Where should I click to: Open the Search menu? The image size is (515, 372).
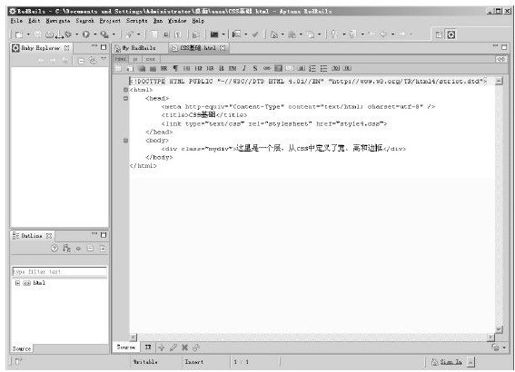[85, 21]
